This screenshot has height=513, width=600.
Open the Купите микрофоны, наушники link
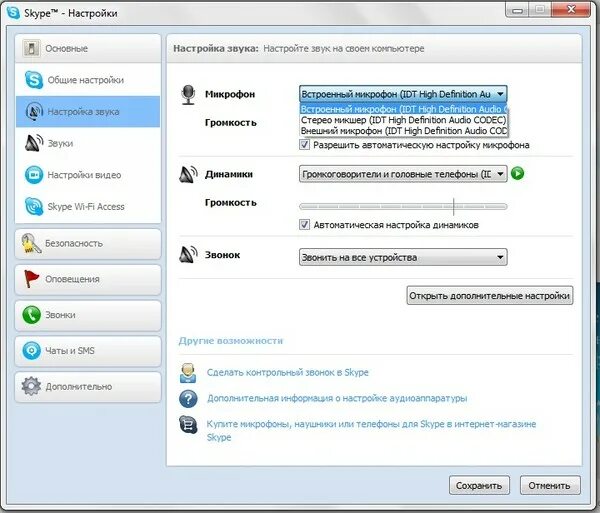point(371,430)
